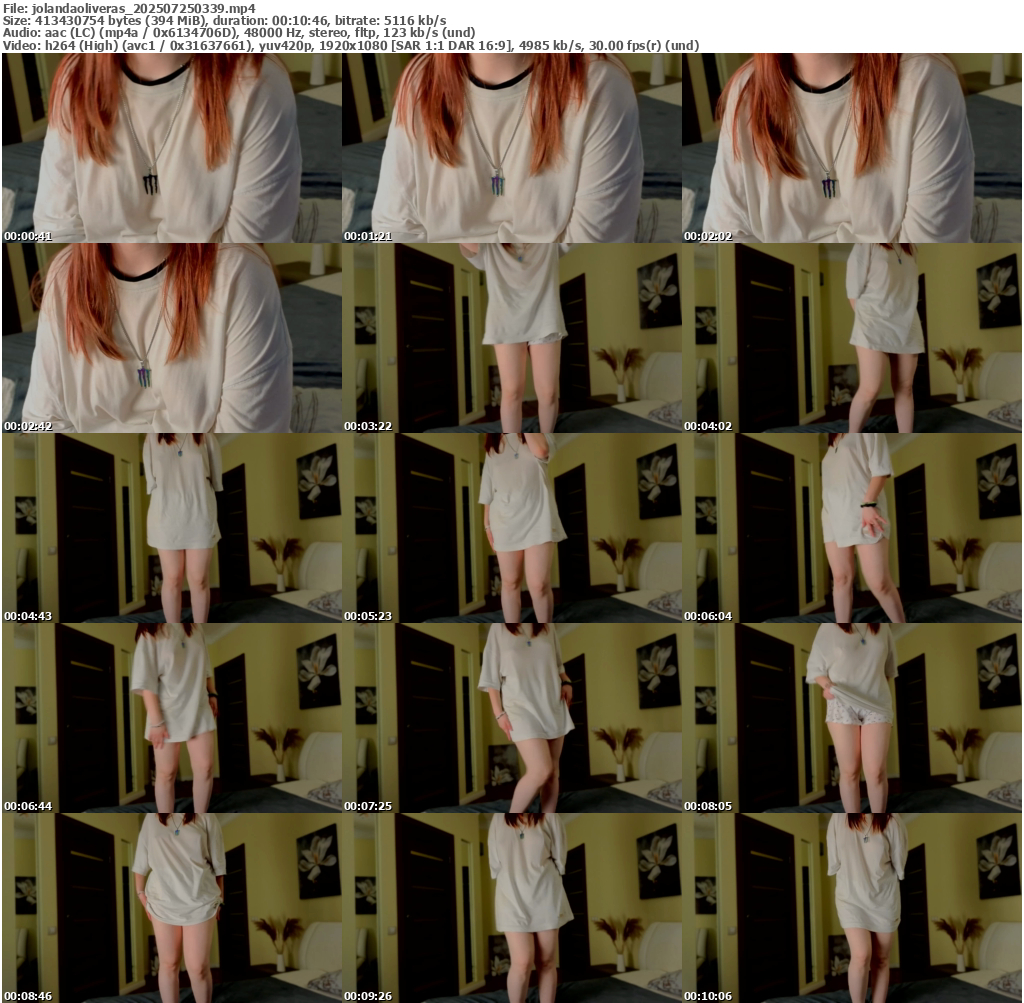Image resolution: width=1024 pixels, height=1003 pixels.
Task: Click the final thumbnail marked 00:10:06
Action: tap(851, 908)
